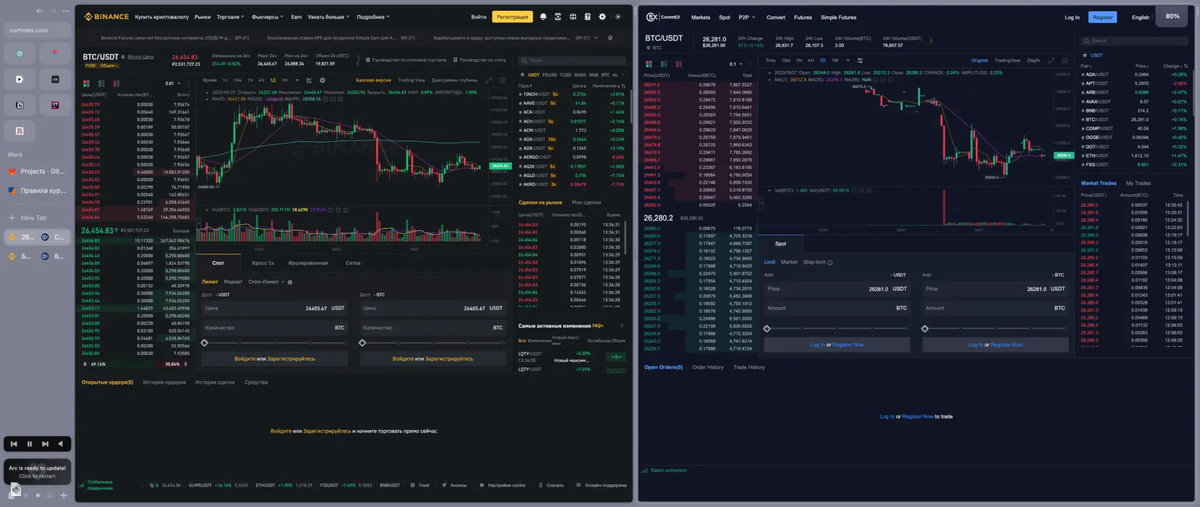Open Binance Торговля dropdown menu
Image resolution: width=1200 pixels, height=507 pixels.
pyautogui.click(x=230, y=17)
